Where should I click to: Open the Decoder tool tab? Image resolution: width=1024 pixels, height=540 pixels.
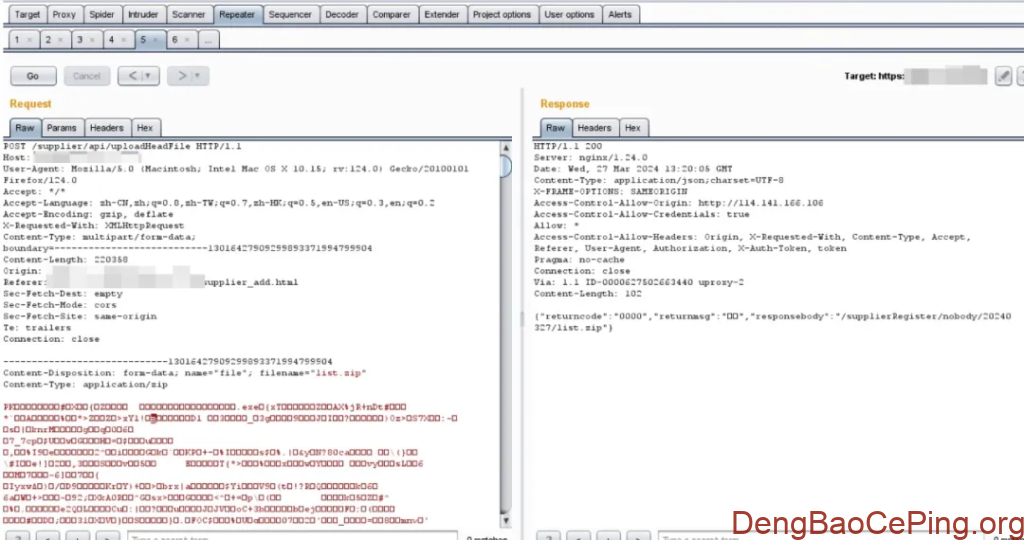[x=342, y=15]
